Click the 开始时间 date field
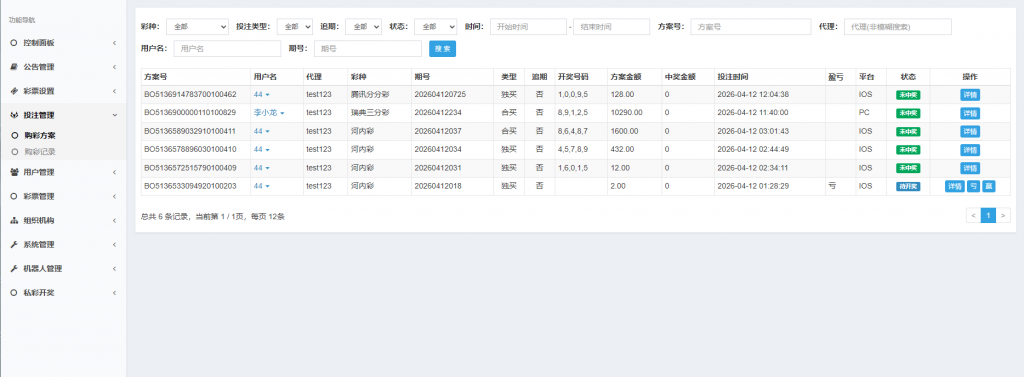 (528, 26)
